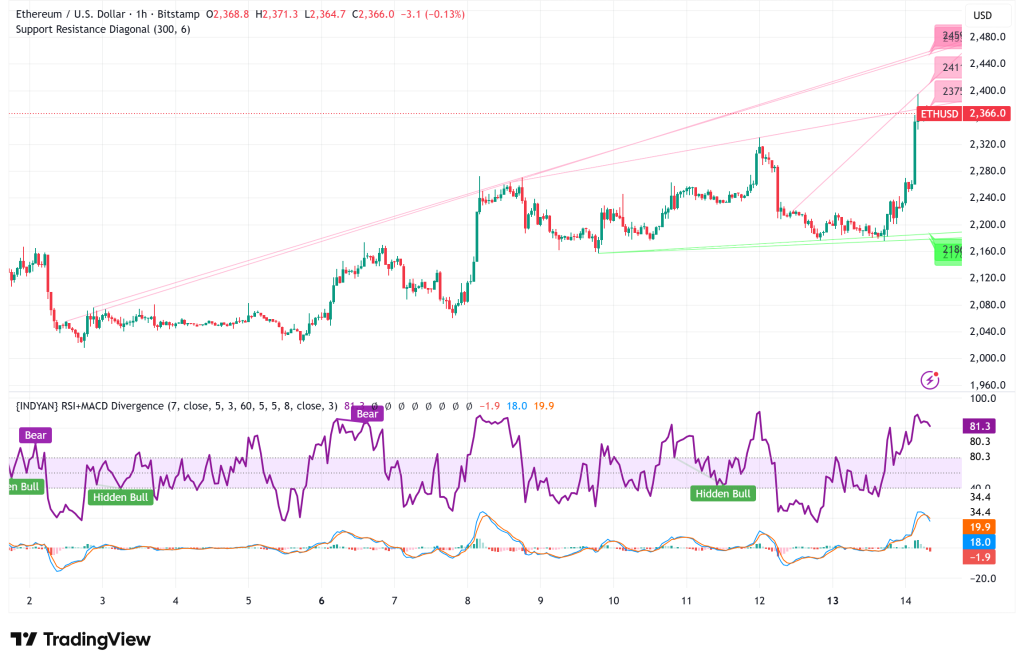Click the 81.3 RSI value tag on the scale
The height and width of the screenshot is (666, 1024).
click(978, 427)
